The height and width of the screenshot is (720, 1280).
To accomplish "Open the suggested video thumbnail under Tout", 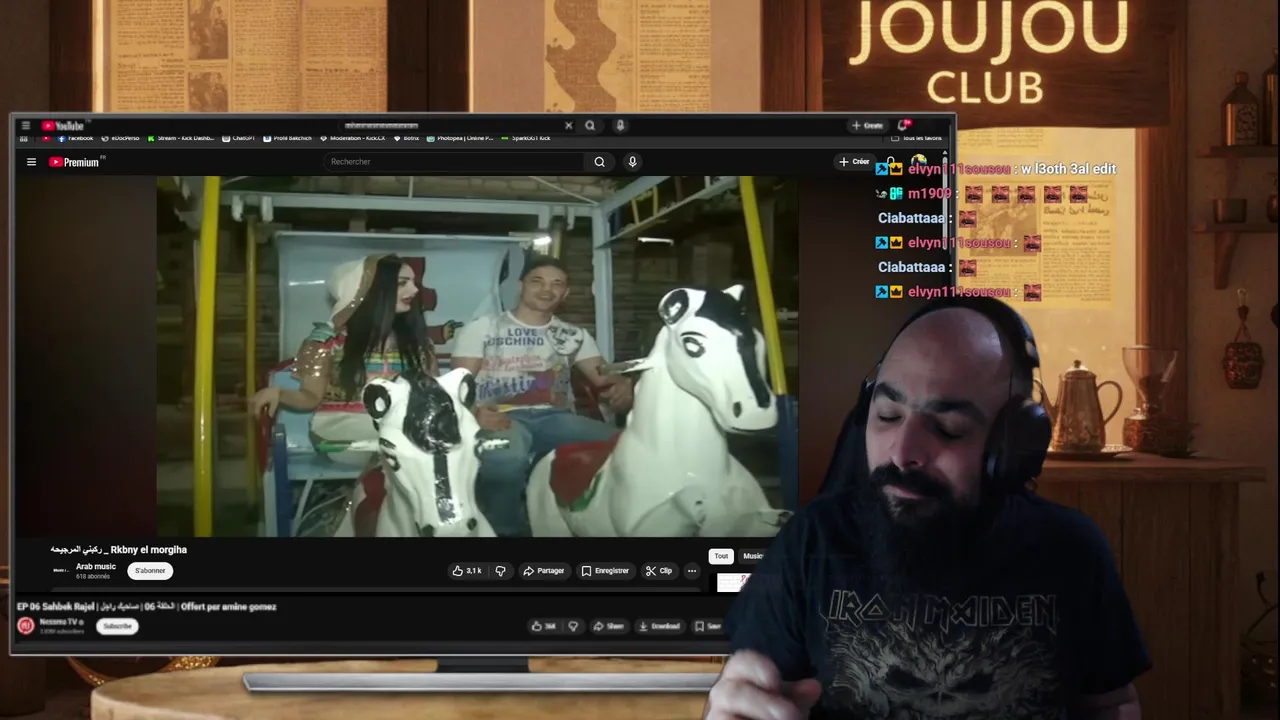I will point(733,582).
